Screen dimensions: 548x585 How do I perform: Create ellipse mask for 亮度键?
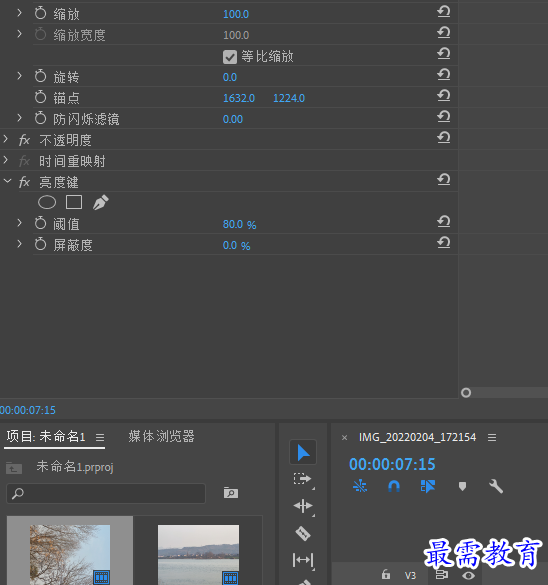pyautogui.click(x=47, y=203)
